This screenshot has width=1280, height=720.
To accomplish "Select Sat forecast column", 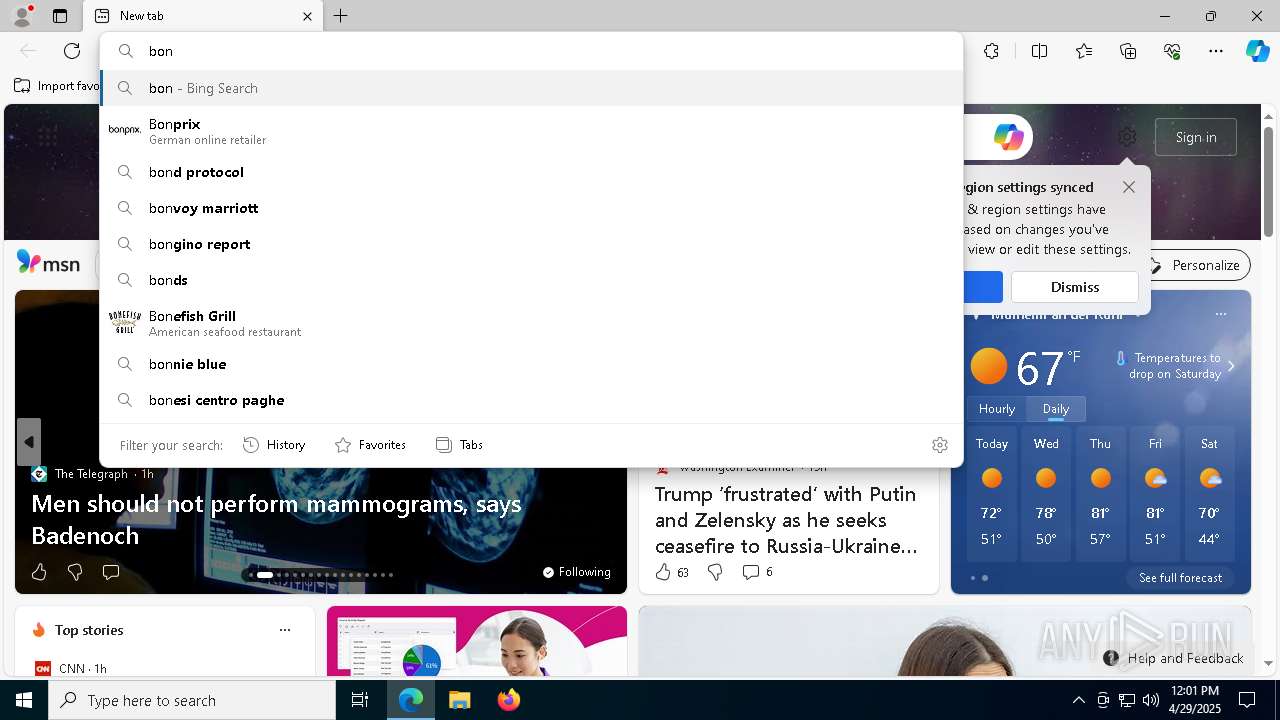I will [1209, 494].
